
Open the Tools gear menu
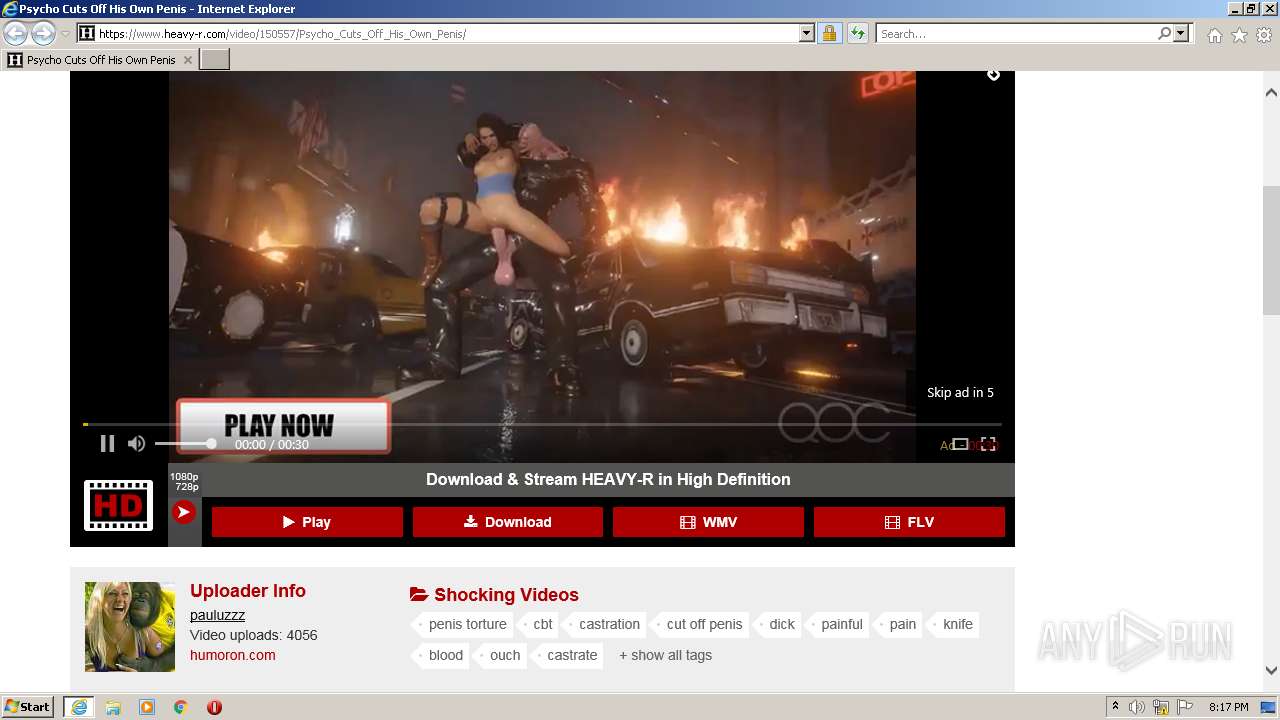[1264, 35]
